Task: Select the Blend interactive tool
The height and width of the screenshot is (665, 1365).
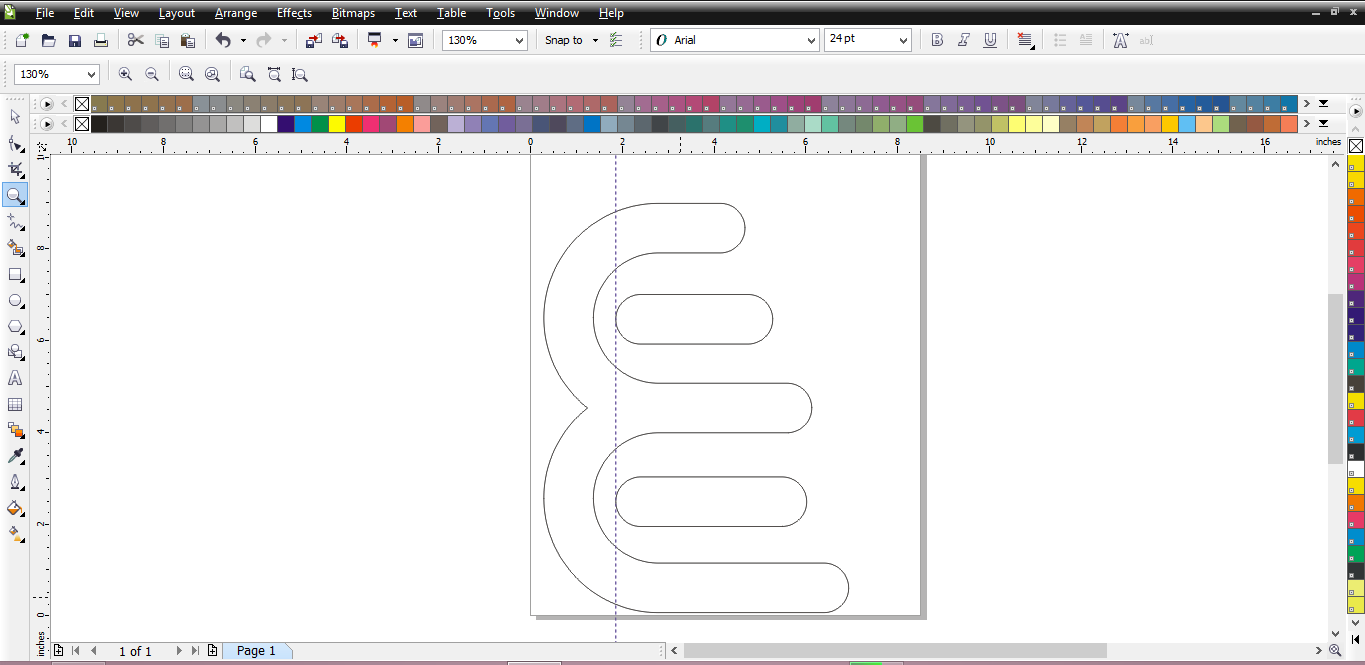Action: [15, 430]
